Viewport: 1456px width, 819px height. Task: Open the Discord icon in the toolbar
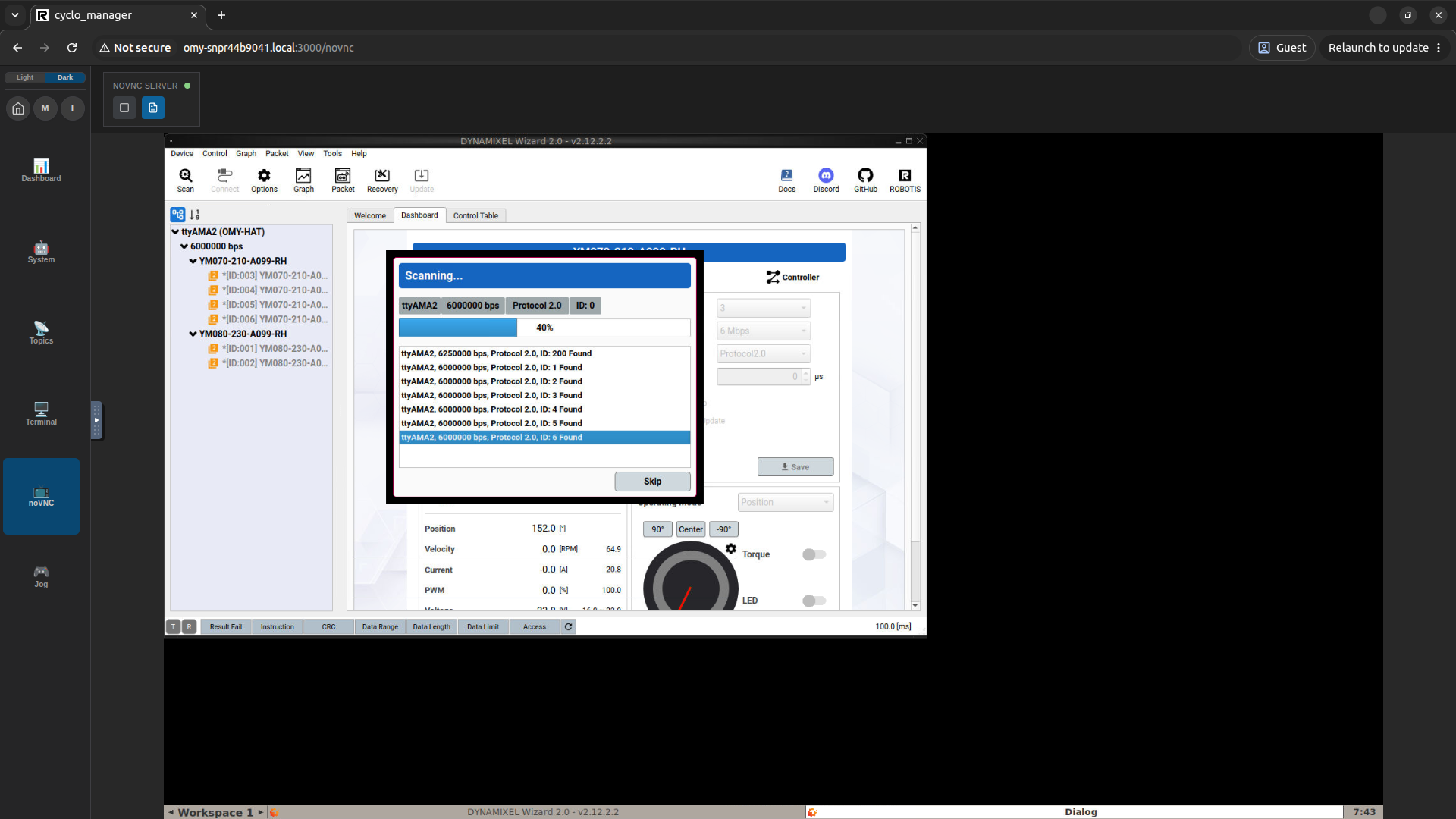pyautogui.click(x=826, y=180)
